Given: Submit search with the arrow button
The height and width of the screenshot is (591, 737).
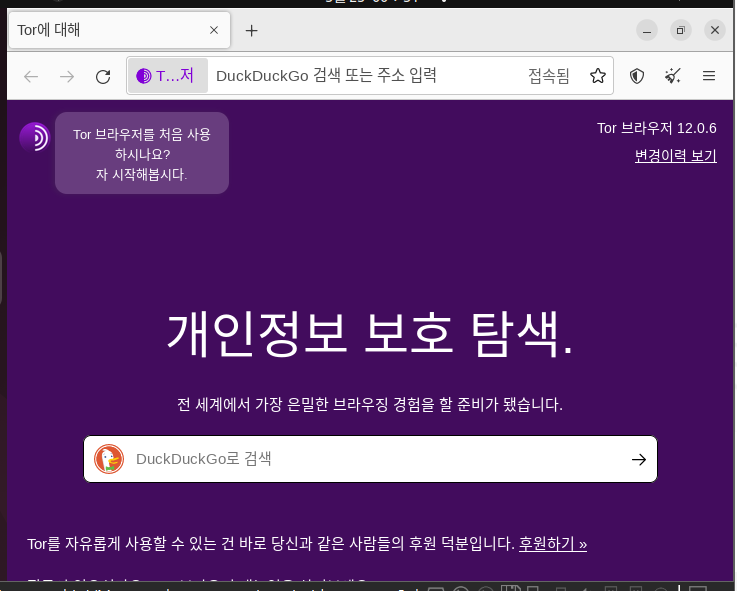Looking at the screenshot, I should 639,459.
